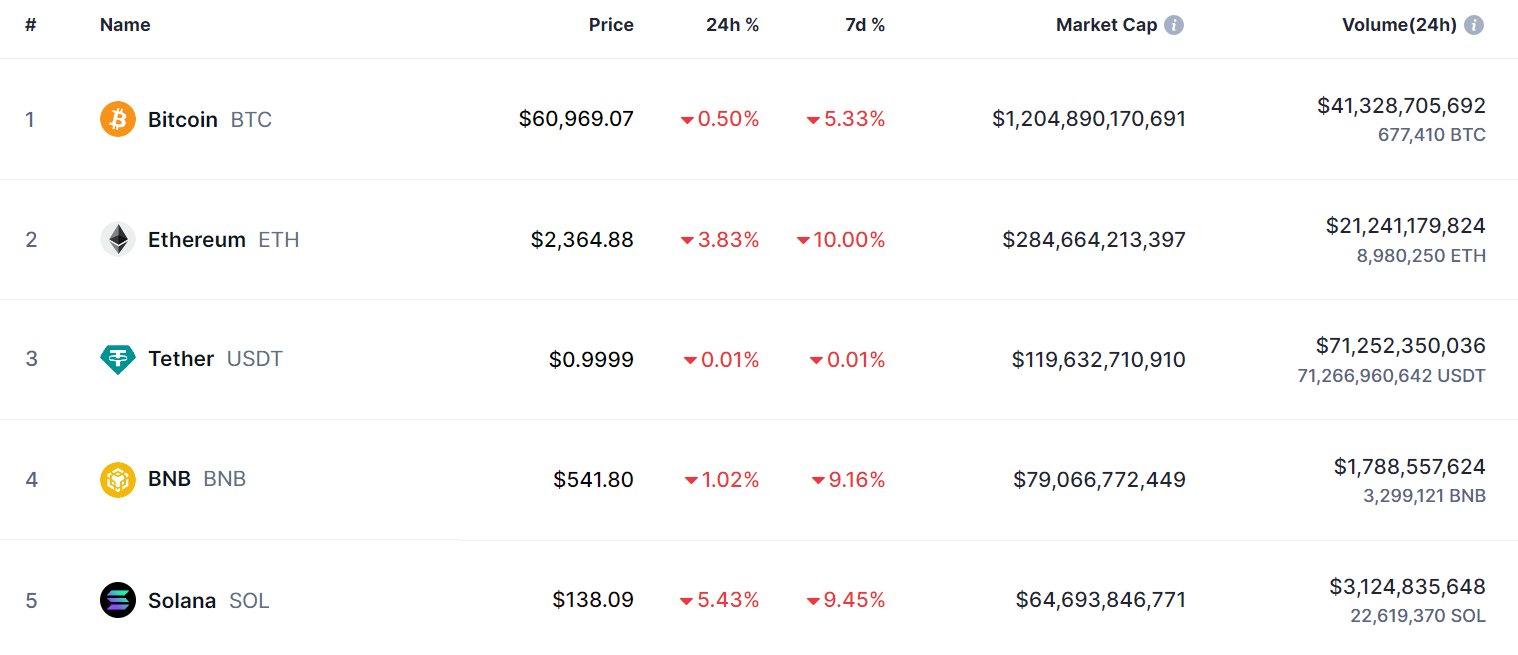Viewport: 1518px width, 655px height.
Task: Sort table by Name column header
Action: [x=125, y=25]
